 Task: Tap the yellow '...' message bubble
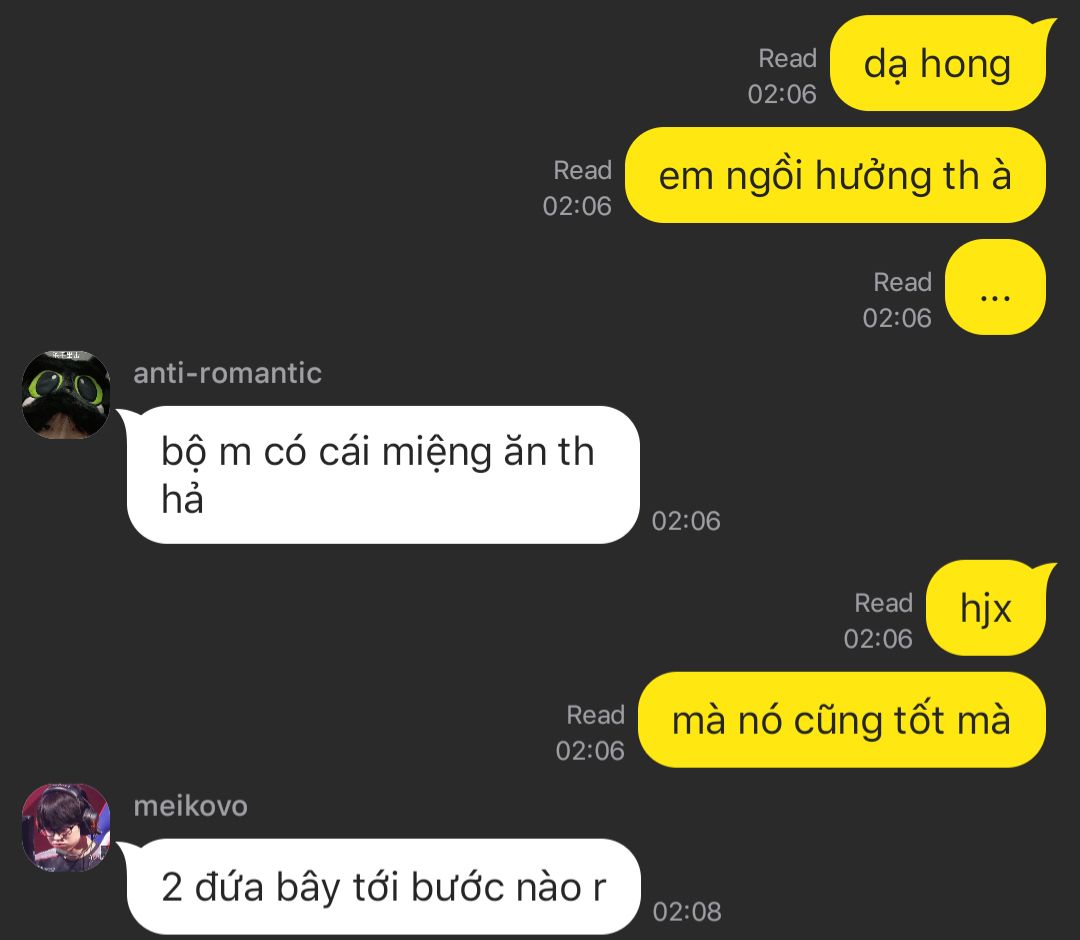[995, 287]
